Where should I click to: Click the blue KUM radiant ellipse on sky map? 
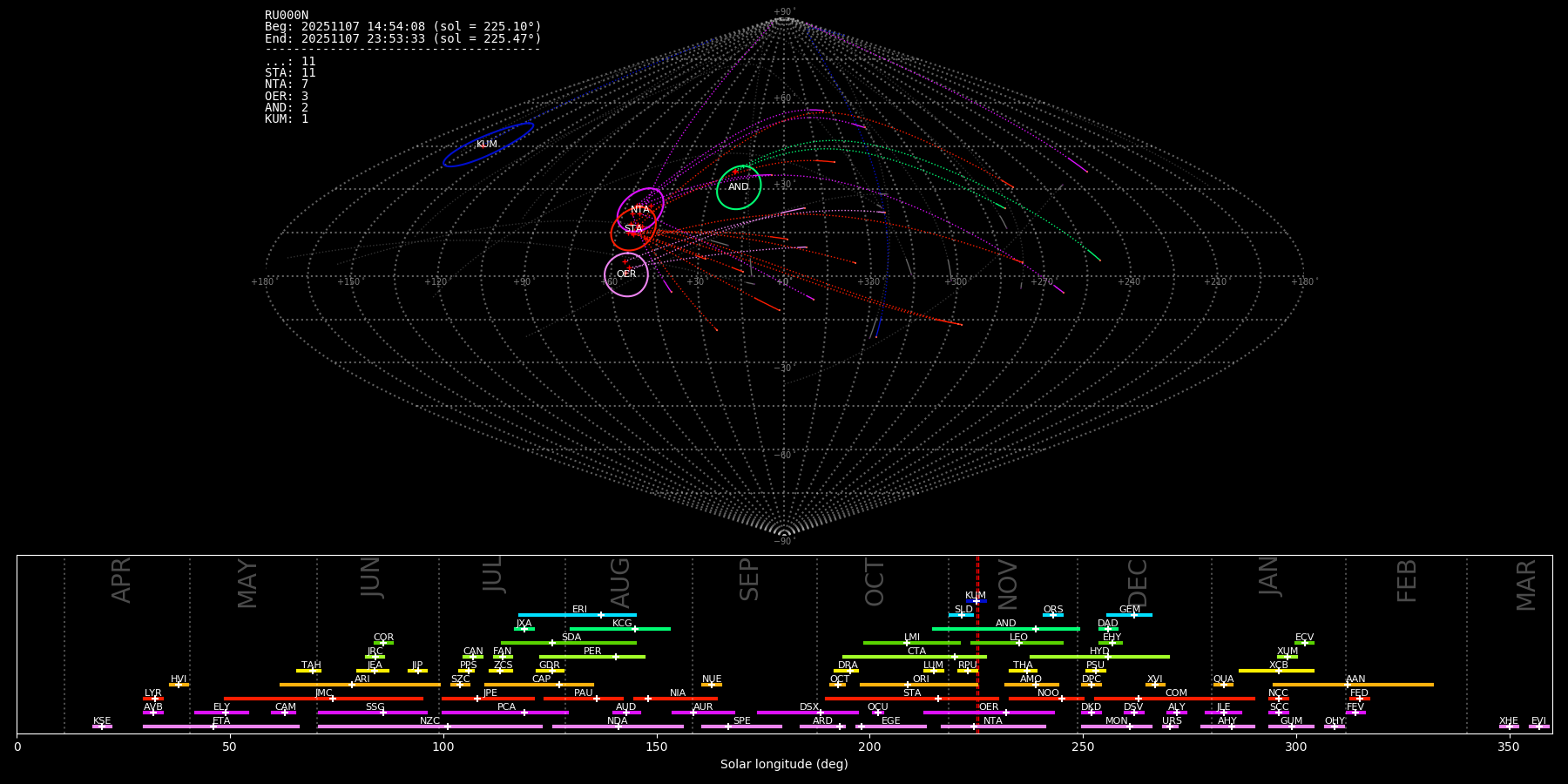coord(488,145)
